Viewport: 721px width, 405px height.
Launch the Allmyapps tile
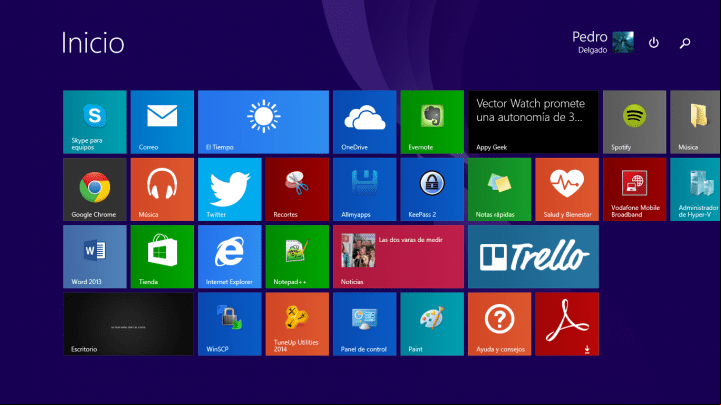click(x=365, y=189)
